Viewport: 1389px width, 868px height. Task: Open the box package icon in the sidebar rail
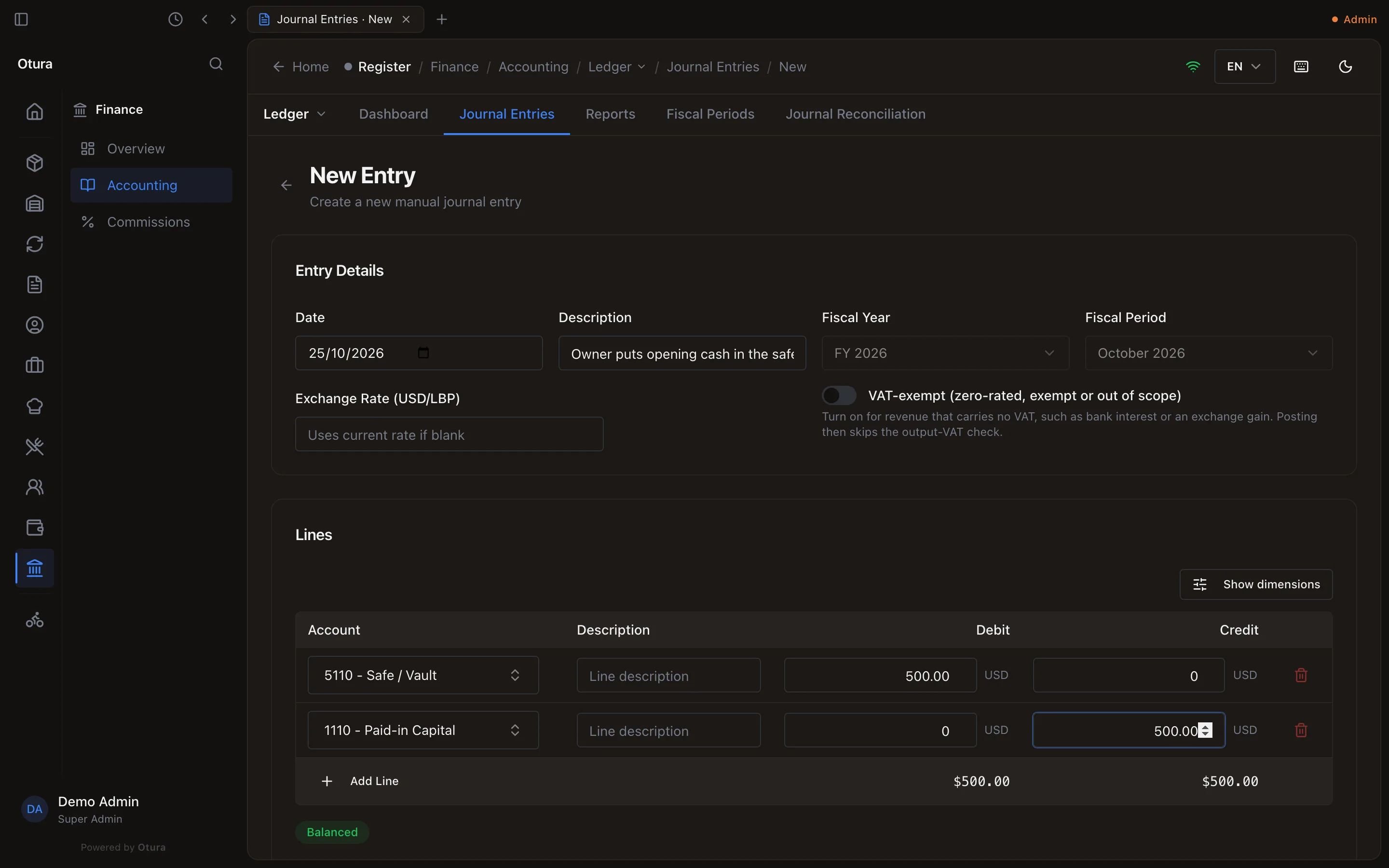35,163
